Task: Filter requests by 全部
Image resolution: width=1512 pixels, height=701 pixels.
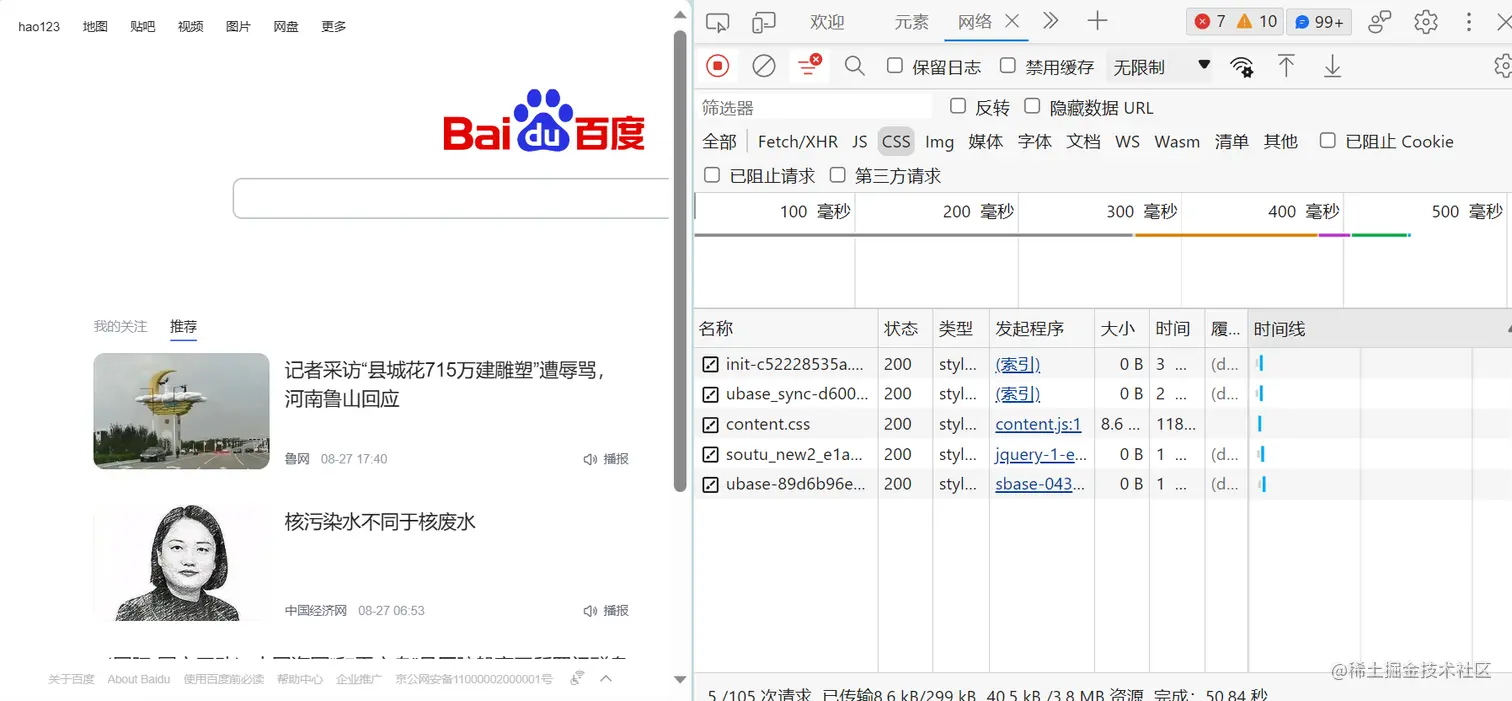Action: coord(719,141)
